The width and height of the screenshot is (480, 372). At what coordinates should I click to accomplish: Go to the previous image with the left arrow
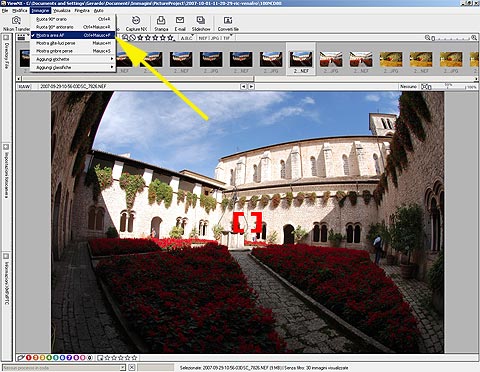click(x=244, y=86)
